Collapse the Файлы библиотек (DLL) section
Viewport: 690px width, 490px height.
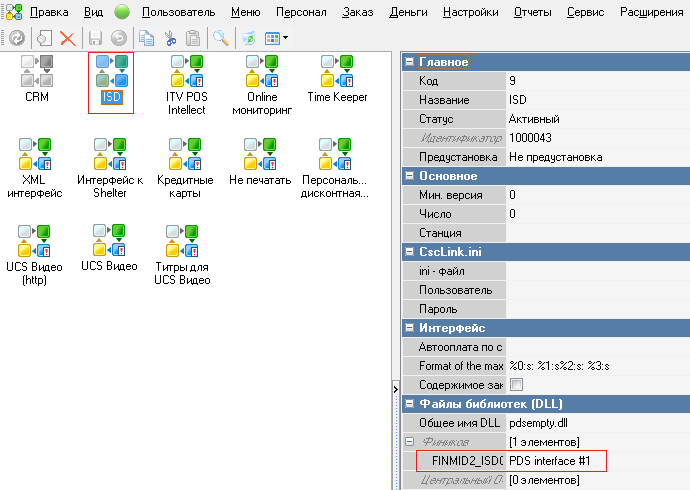[x=409, y=404]
